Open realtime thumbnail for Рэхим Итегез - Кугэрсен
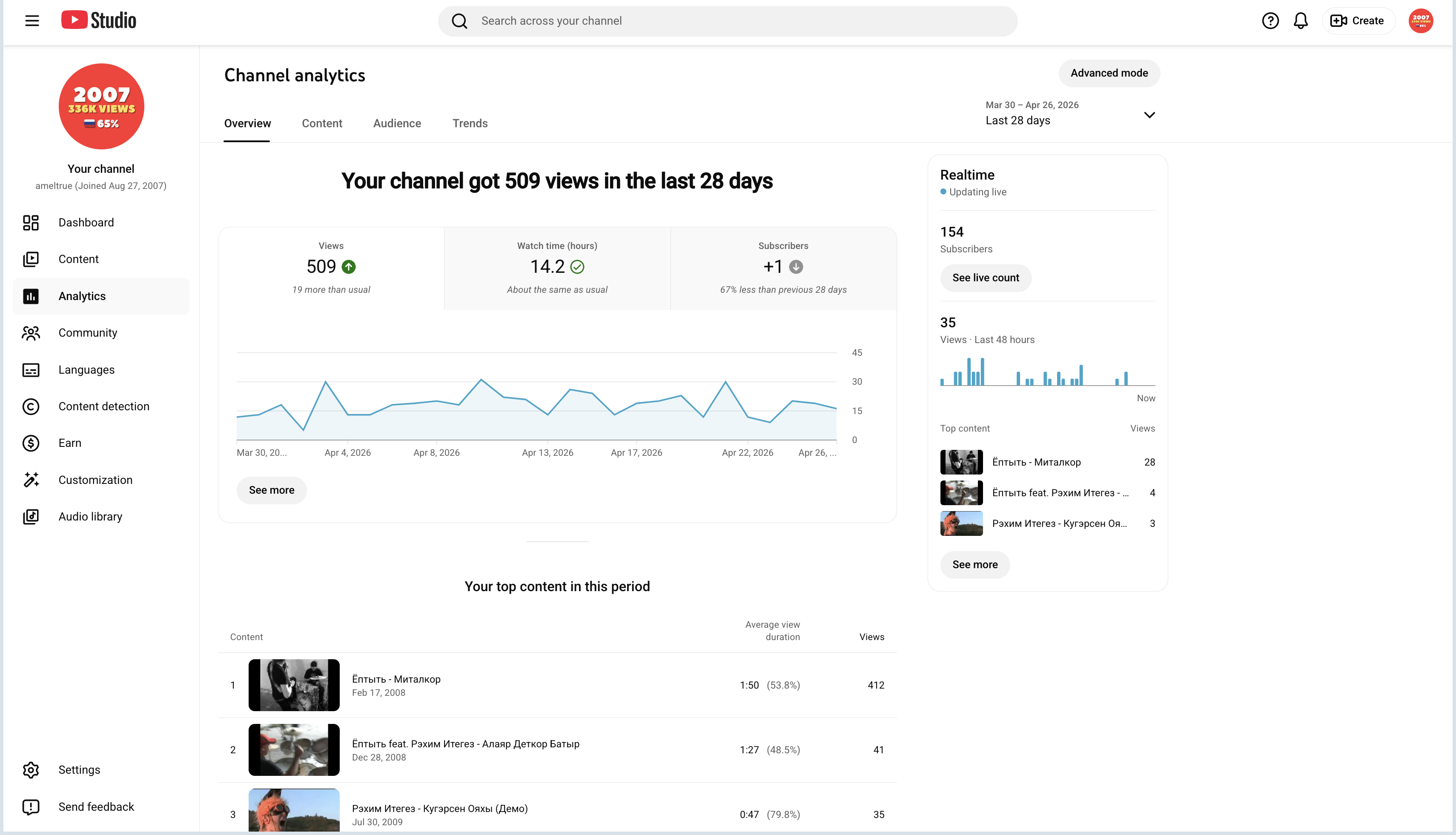This screenshot has height=835, width=1456. point(961,523)
